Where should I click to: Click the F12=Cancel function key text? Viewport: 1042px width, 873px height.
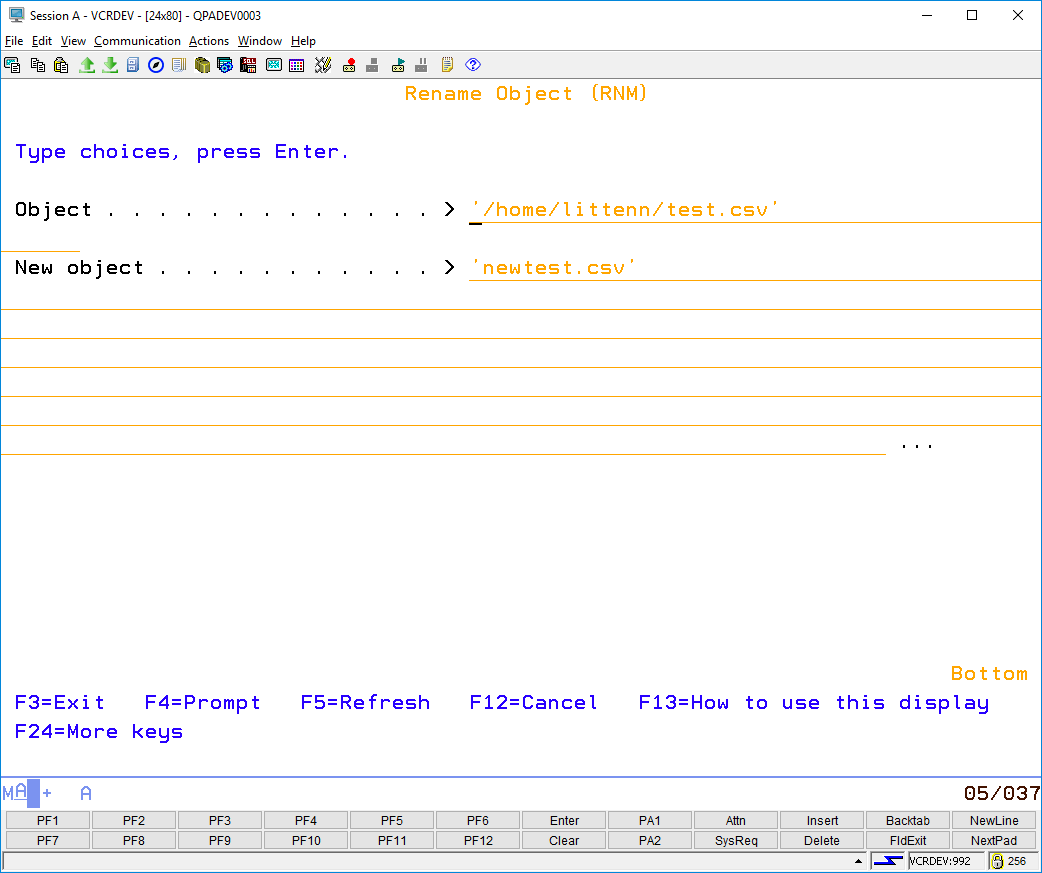pyautogui.click(x=534, y=703)
